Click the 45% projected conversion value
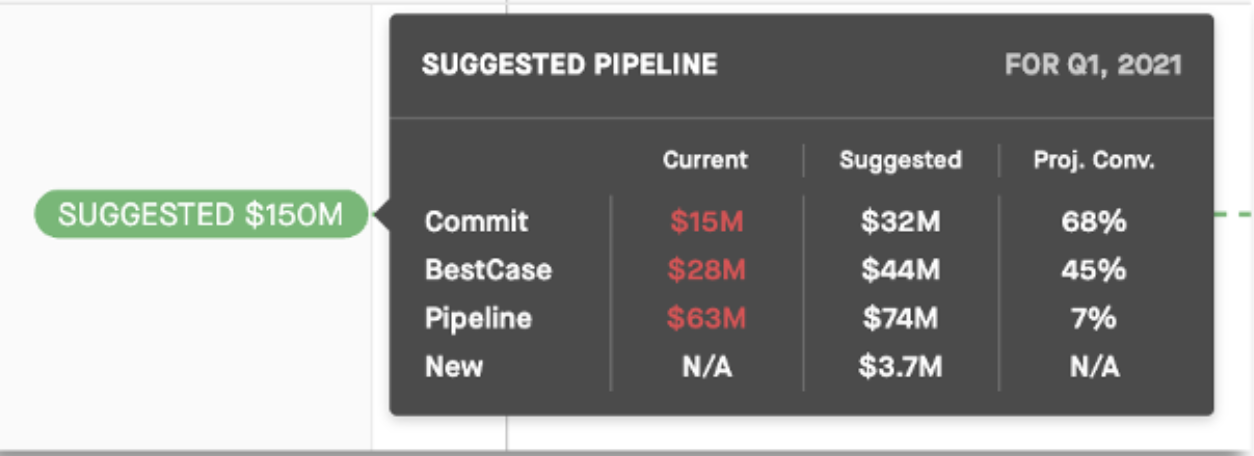The height and width of the screenshot is (456, 1254). 1094,270
